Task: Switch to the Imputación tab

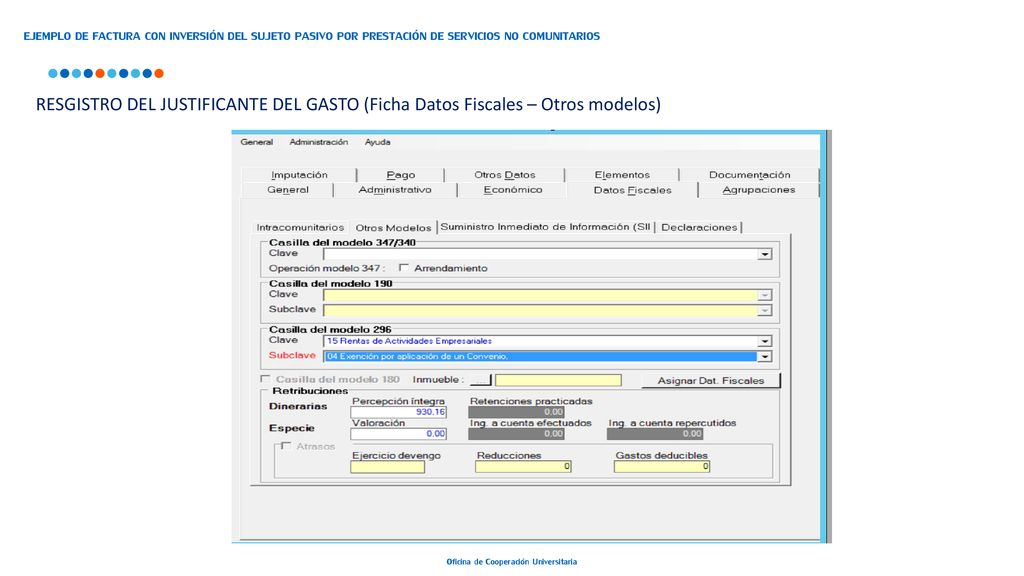Action: click(299, 174)
